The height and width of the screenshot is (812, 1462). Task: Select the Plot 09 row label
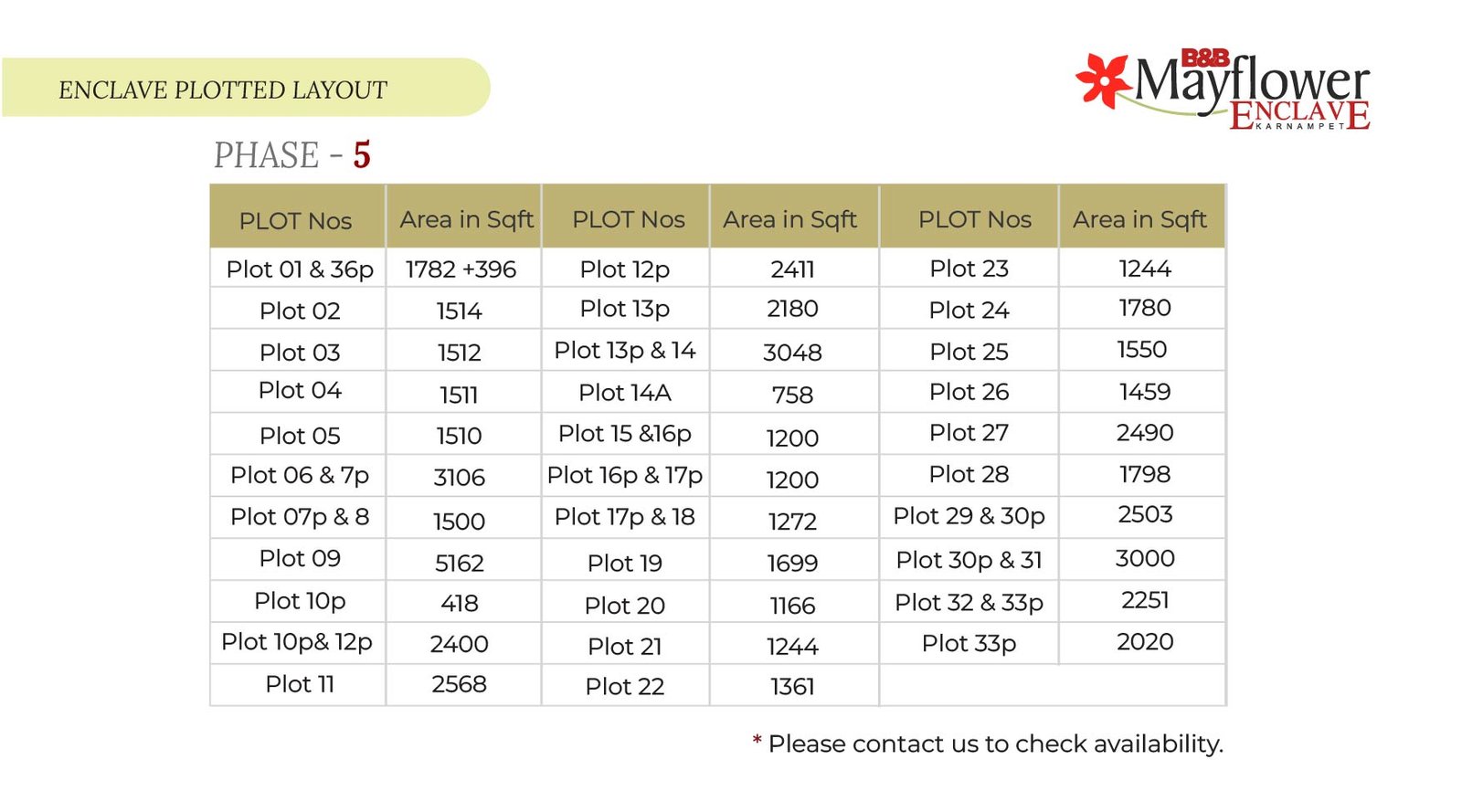point(300,558)
